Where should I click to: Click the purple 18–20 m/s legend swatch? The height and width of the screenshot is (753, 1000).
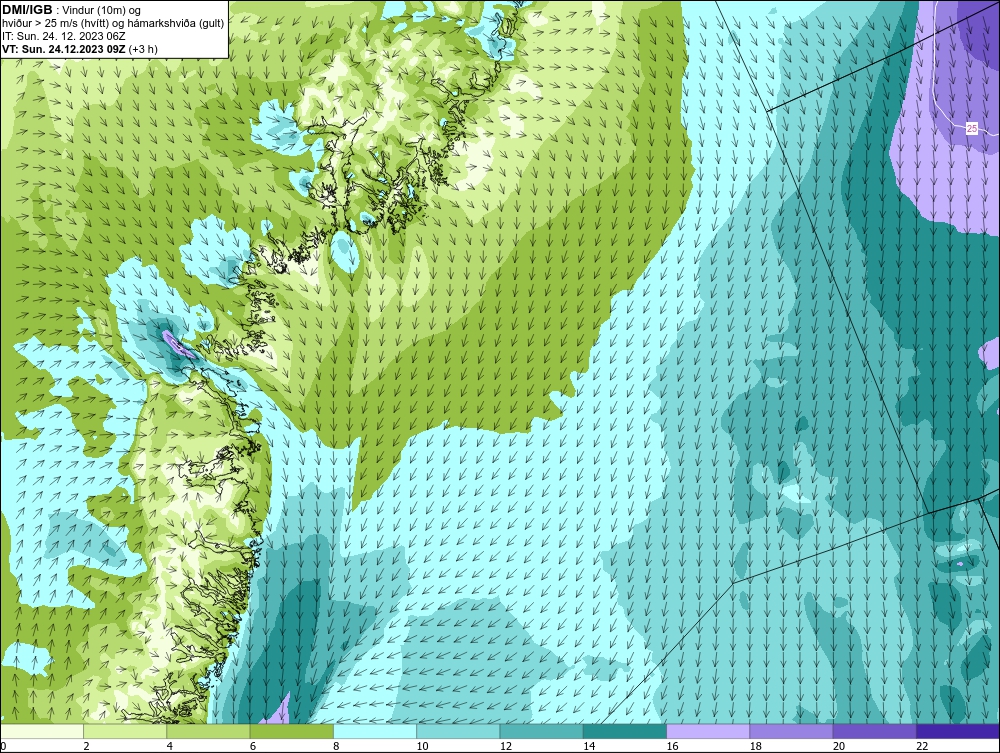click(791, 731)
